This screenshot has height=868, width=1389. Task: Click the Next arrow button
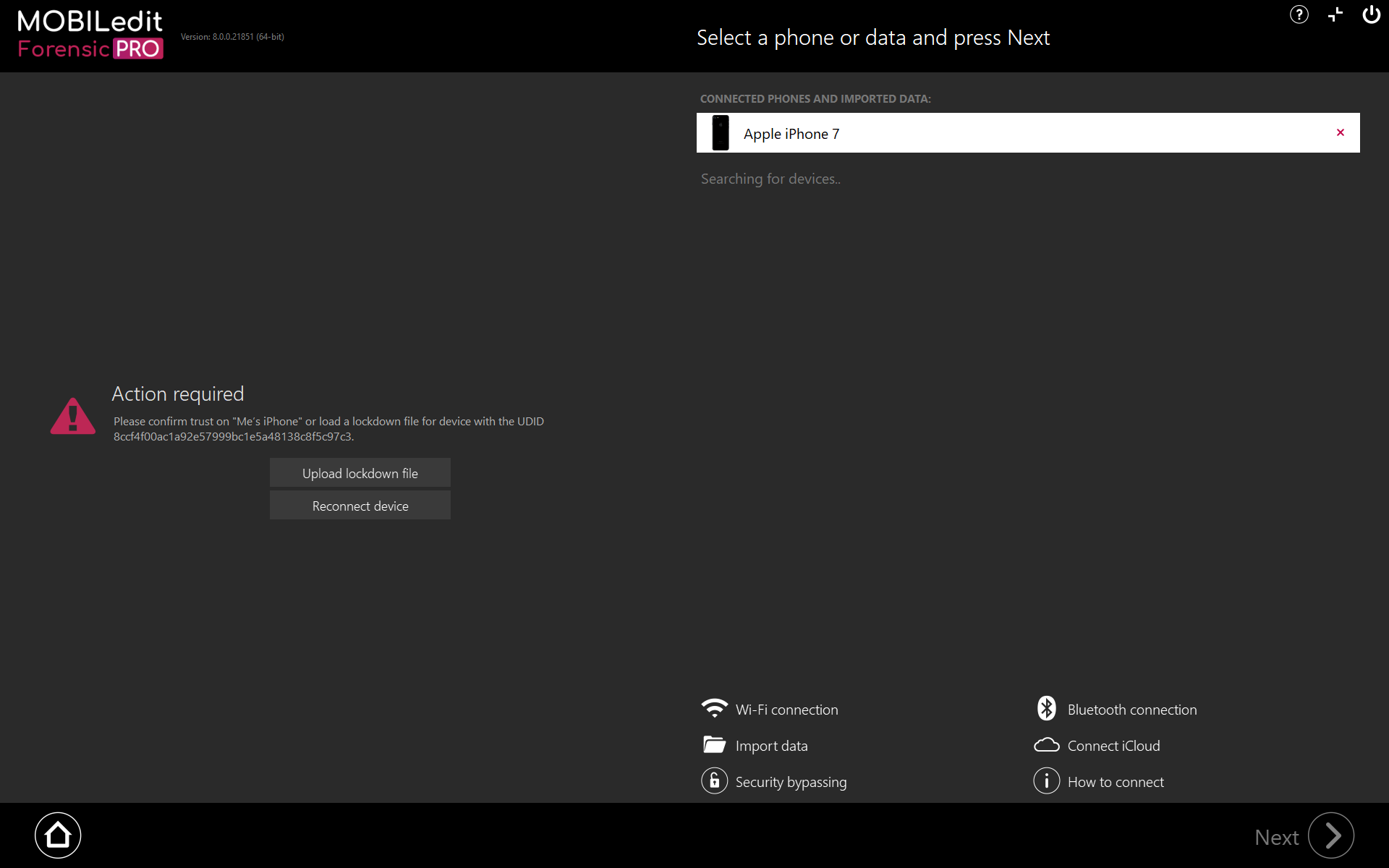(x=1330, y=835)
